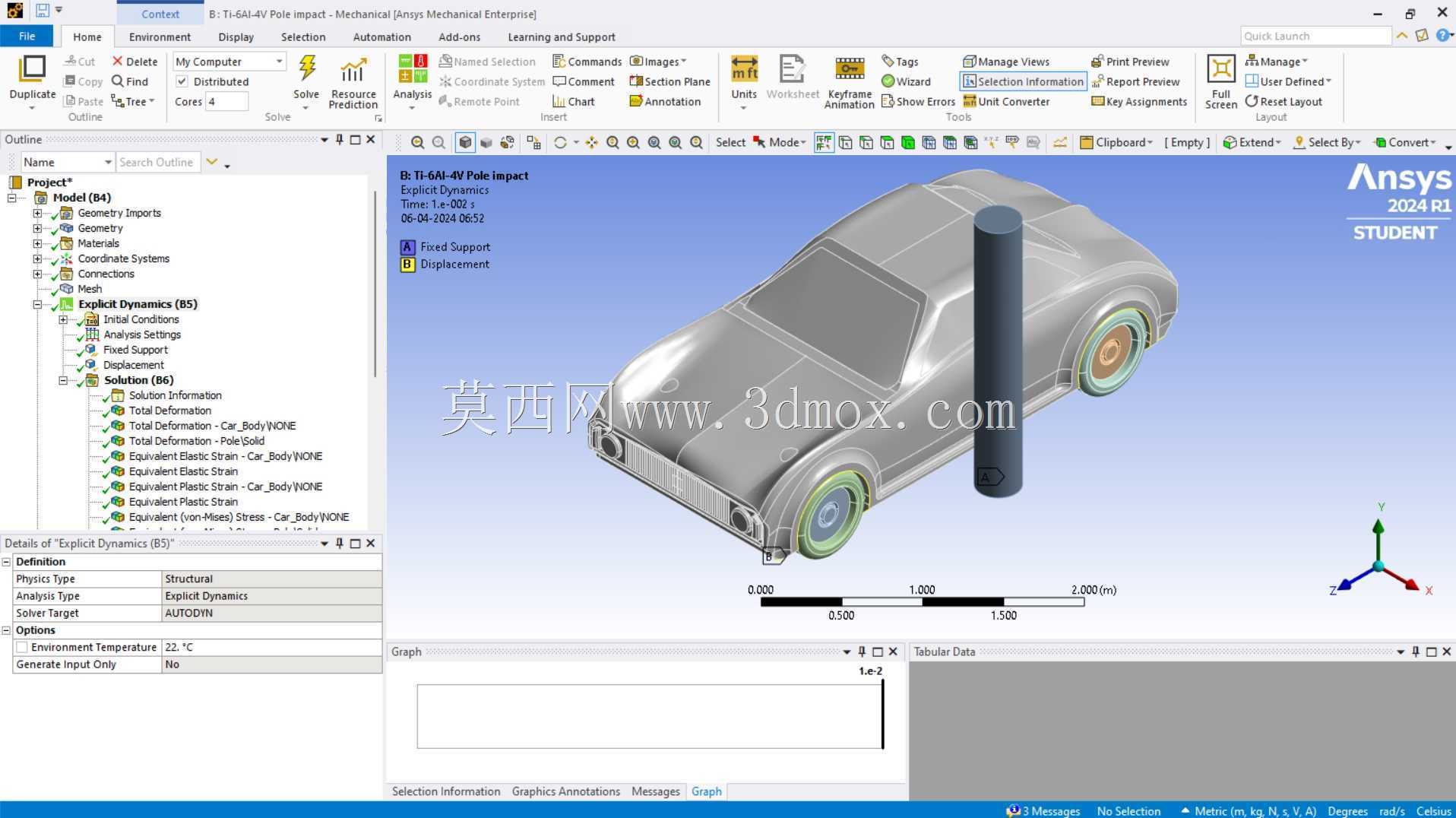
Task: Click the Quick Launch search box
Action: pos(1315,36)
